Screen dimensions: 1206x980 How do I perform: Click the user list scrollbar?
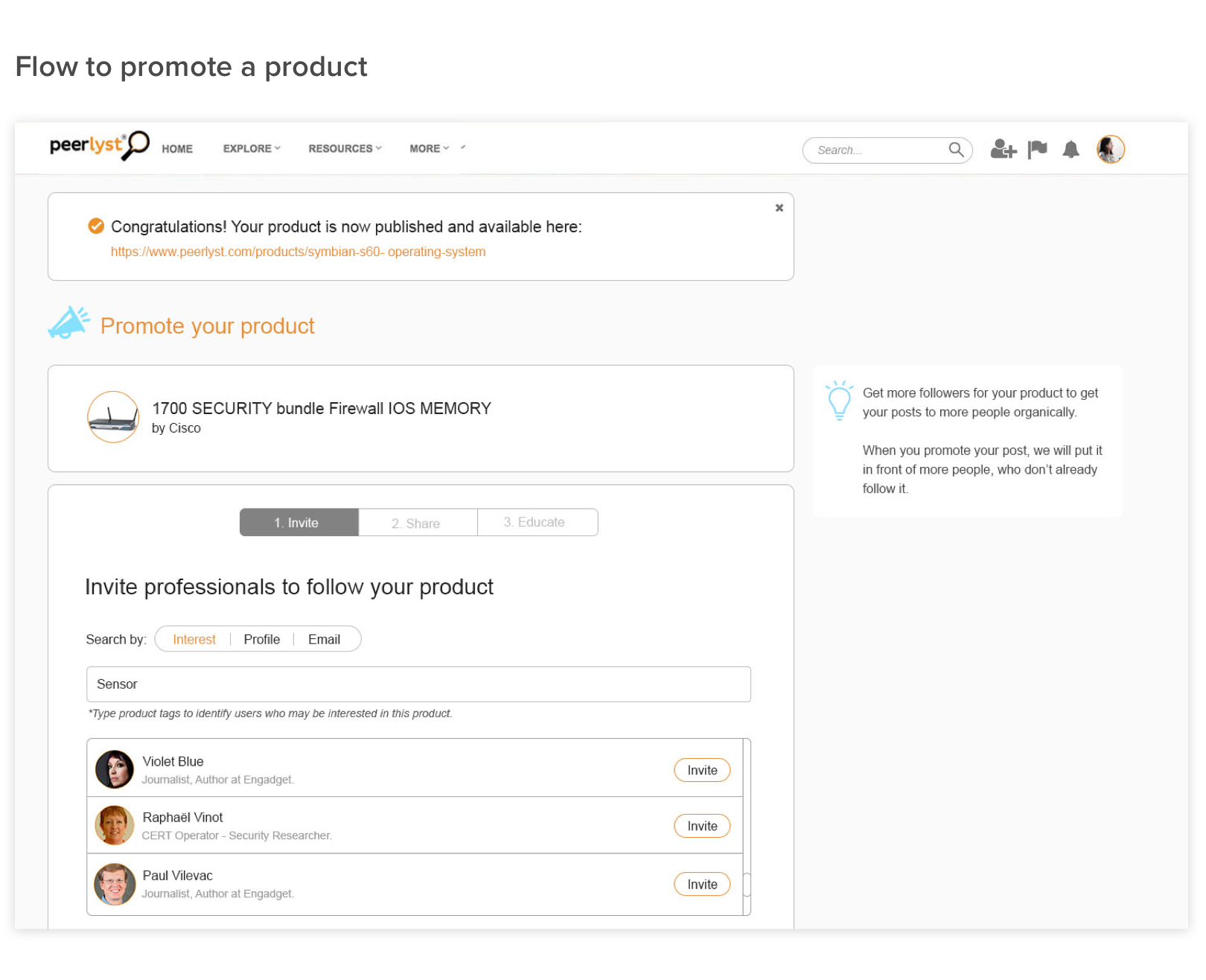[747, 884]
